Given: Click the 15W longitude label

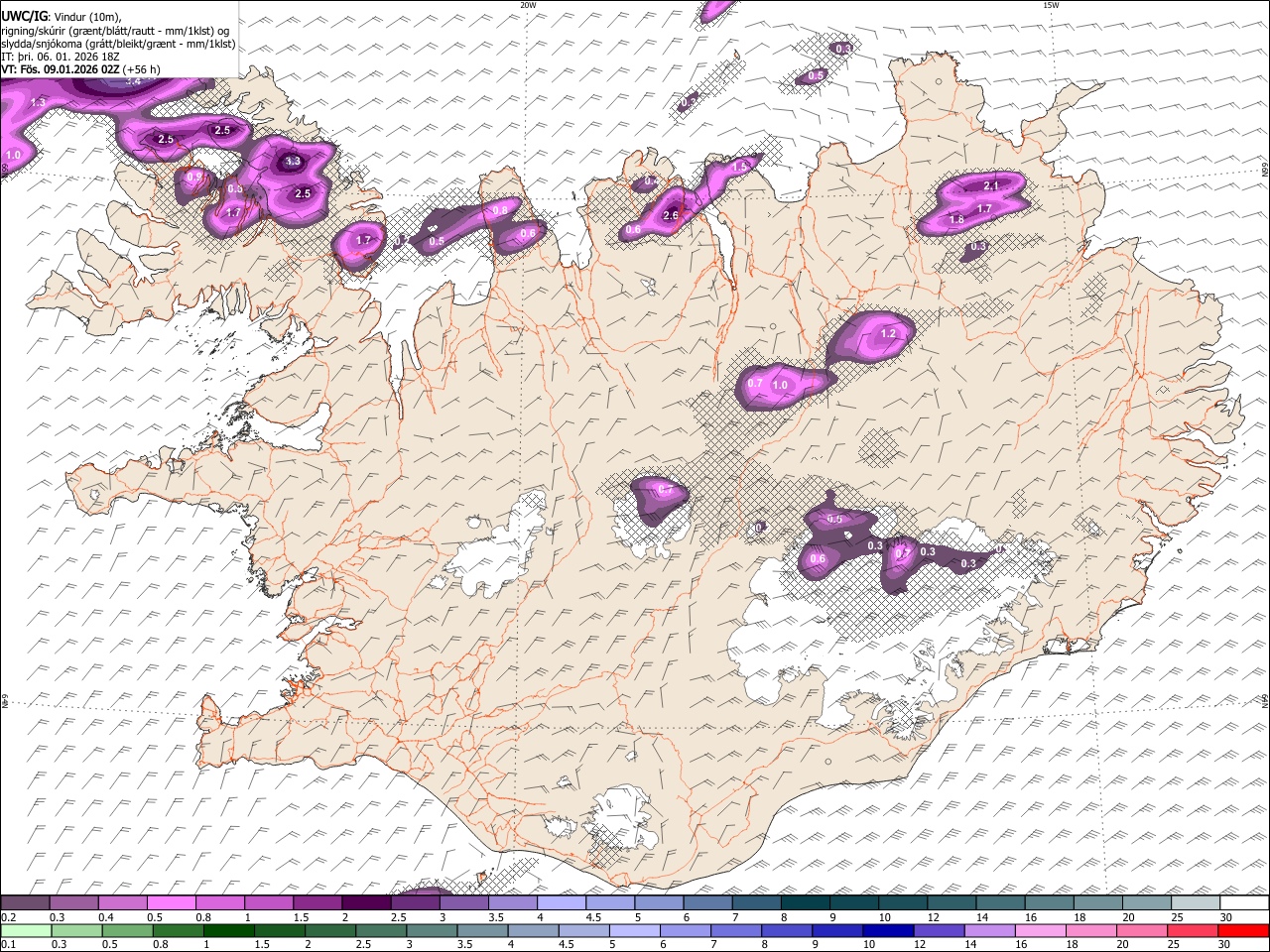Looking at the screenshot, I should (1051, 5).
